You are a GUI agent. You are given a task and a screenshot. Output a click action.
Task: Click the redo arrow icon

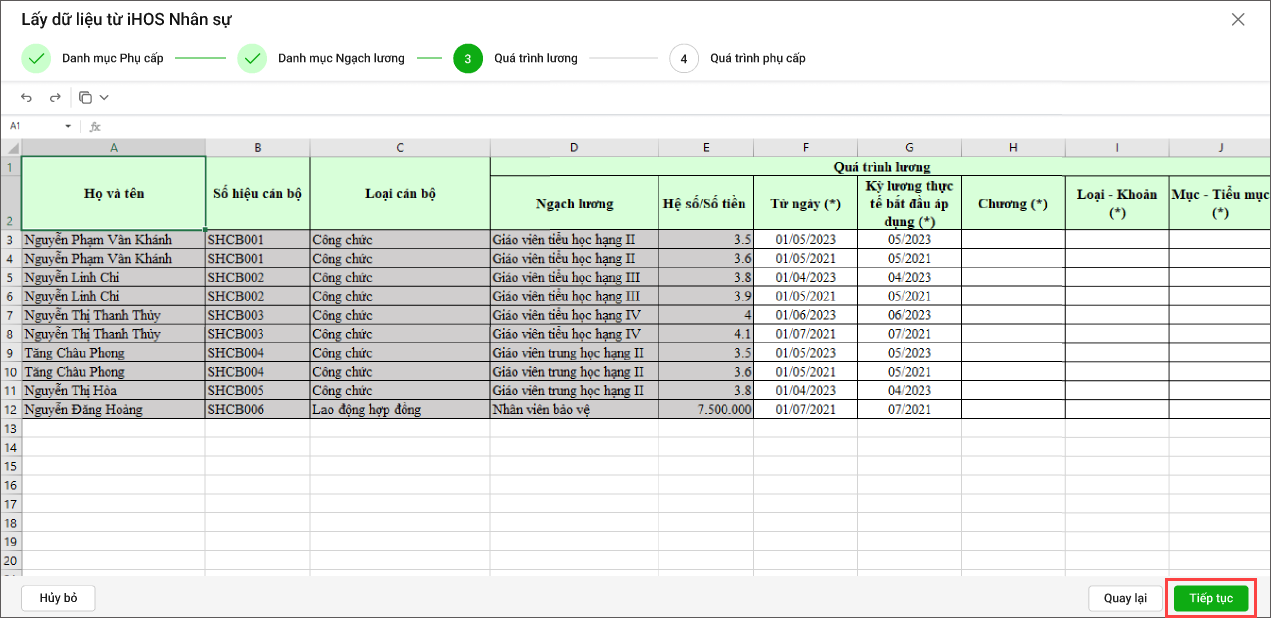(x=55, y=98)
